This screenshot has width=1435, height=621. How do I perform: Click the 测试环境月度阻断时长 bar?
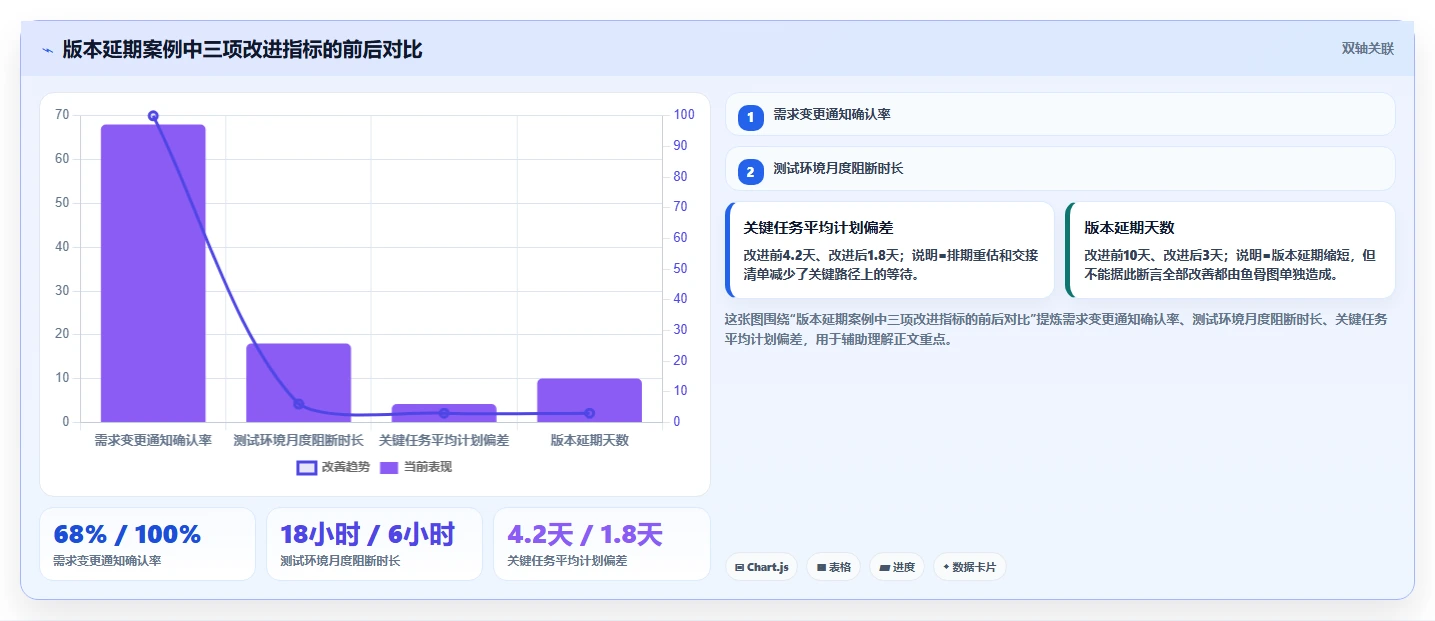(298, 383)
